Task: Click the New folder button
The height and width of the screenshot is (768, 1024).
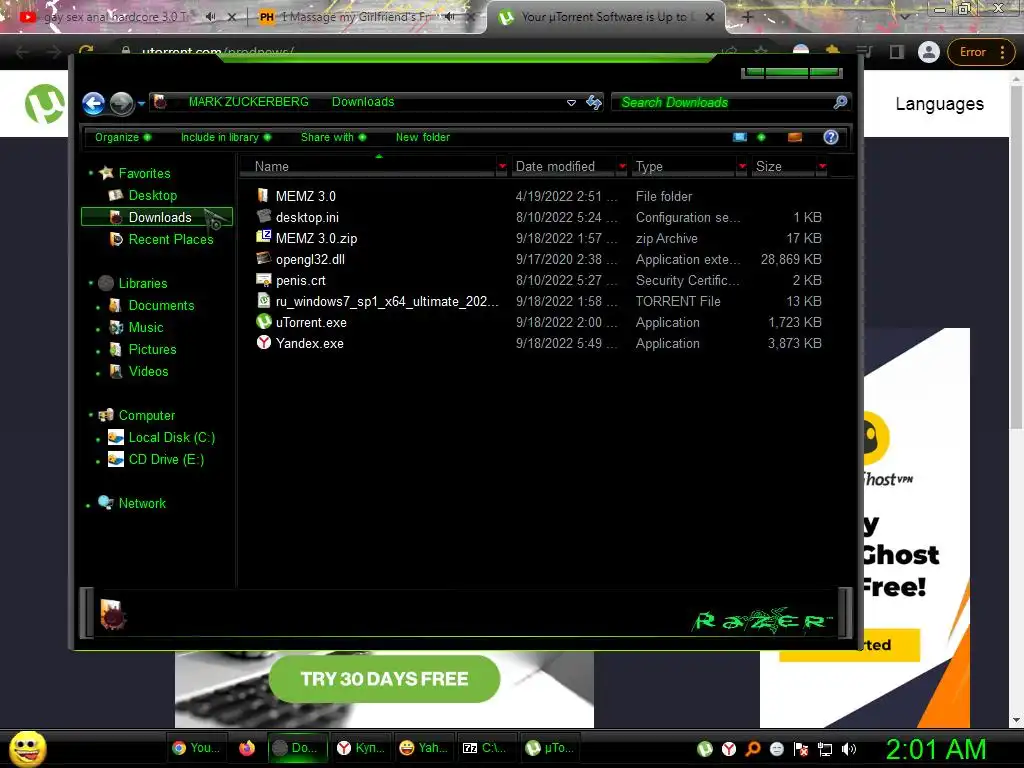Action: pos(423,137)
